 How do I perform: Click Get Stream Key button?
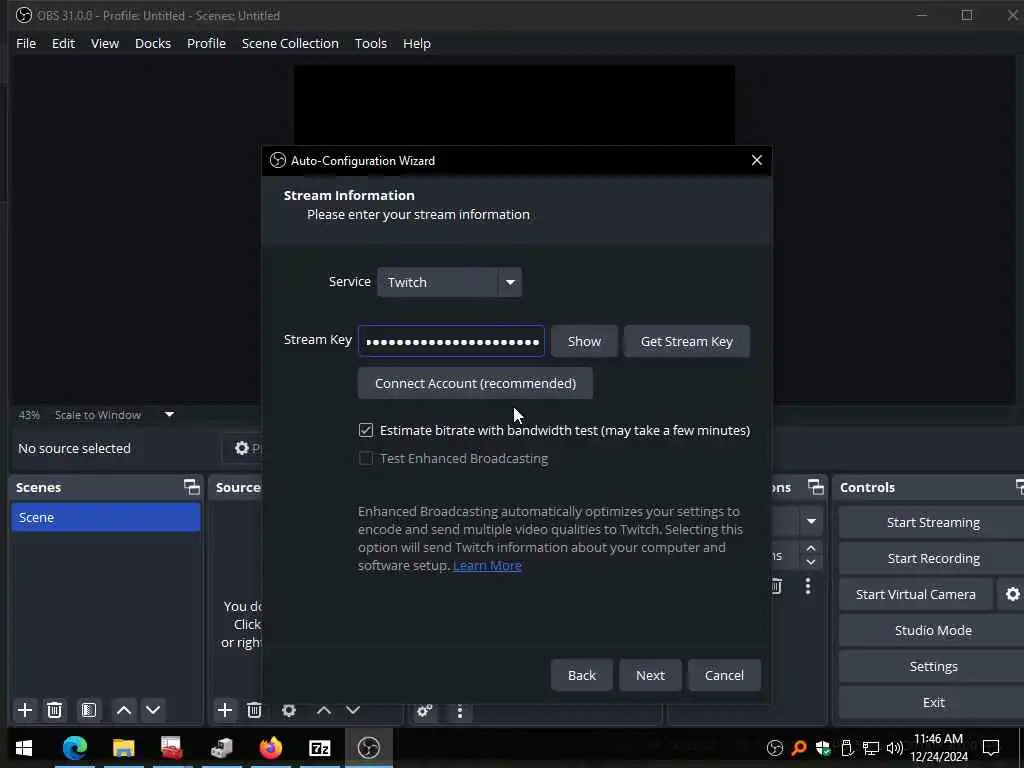click(x=686, y=342)
